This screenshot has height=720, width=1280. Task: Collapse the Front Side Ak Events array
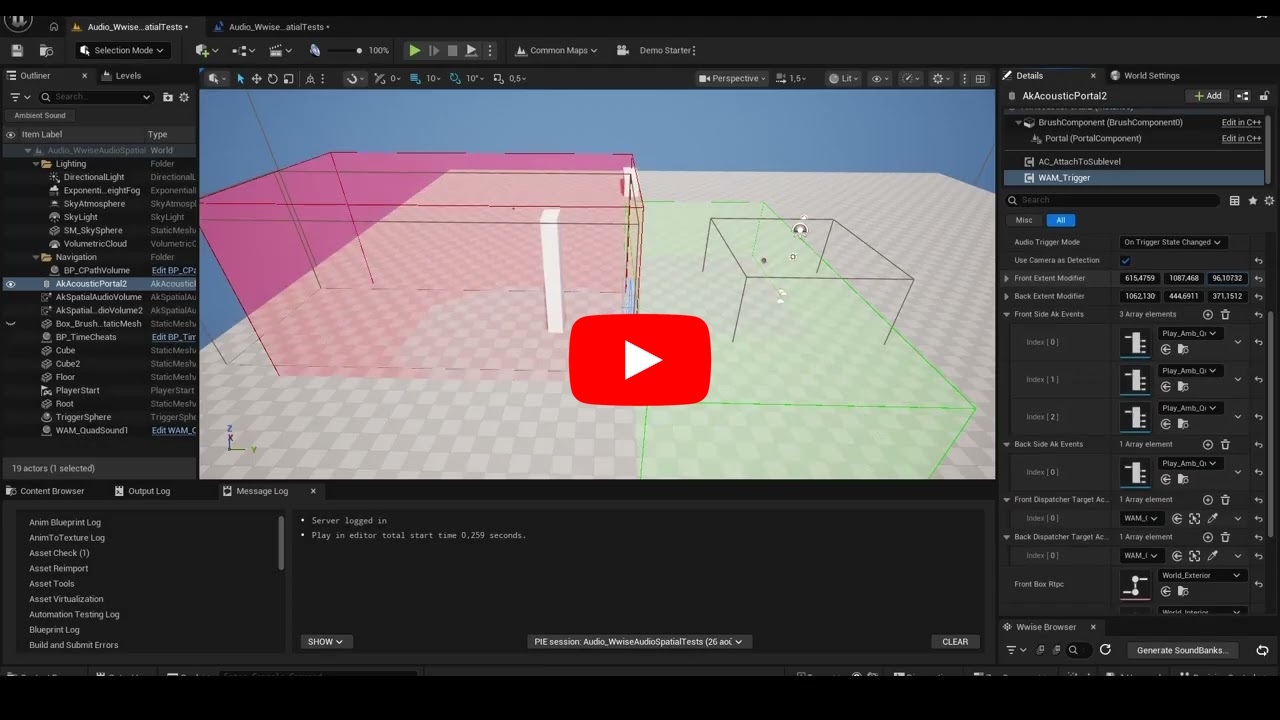click(x=1007, y=314)
